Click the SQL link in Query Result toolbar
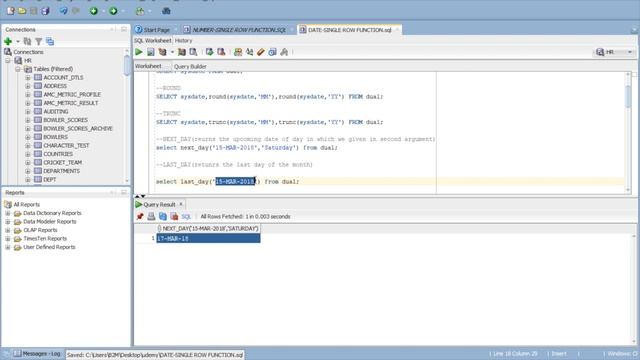 click(186, 216)
